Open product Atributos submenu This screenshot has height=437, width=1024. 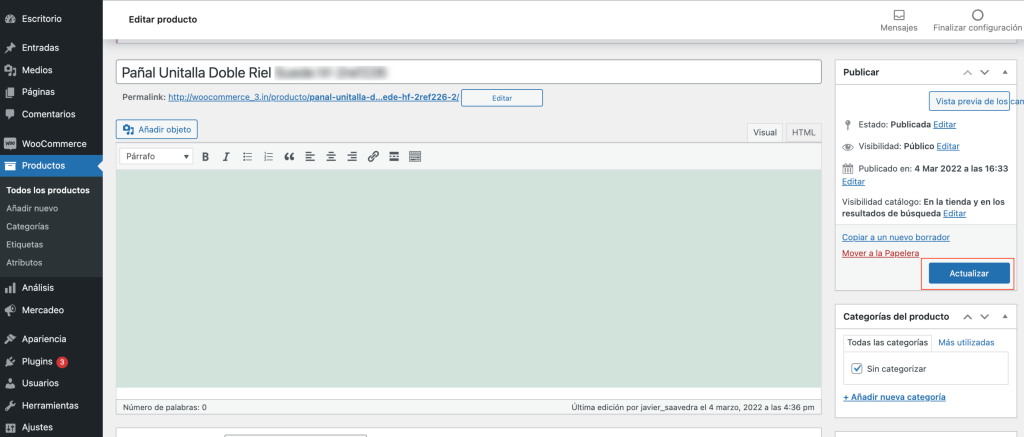(24, 263)
